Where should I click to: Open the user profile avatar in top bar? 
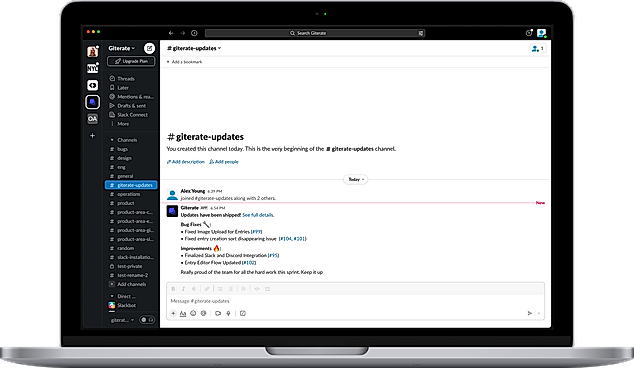541,33
